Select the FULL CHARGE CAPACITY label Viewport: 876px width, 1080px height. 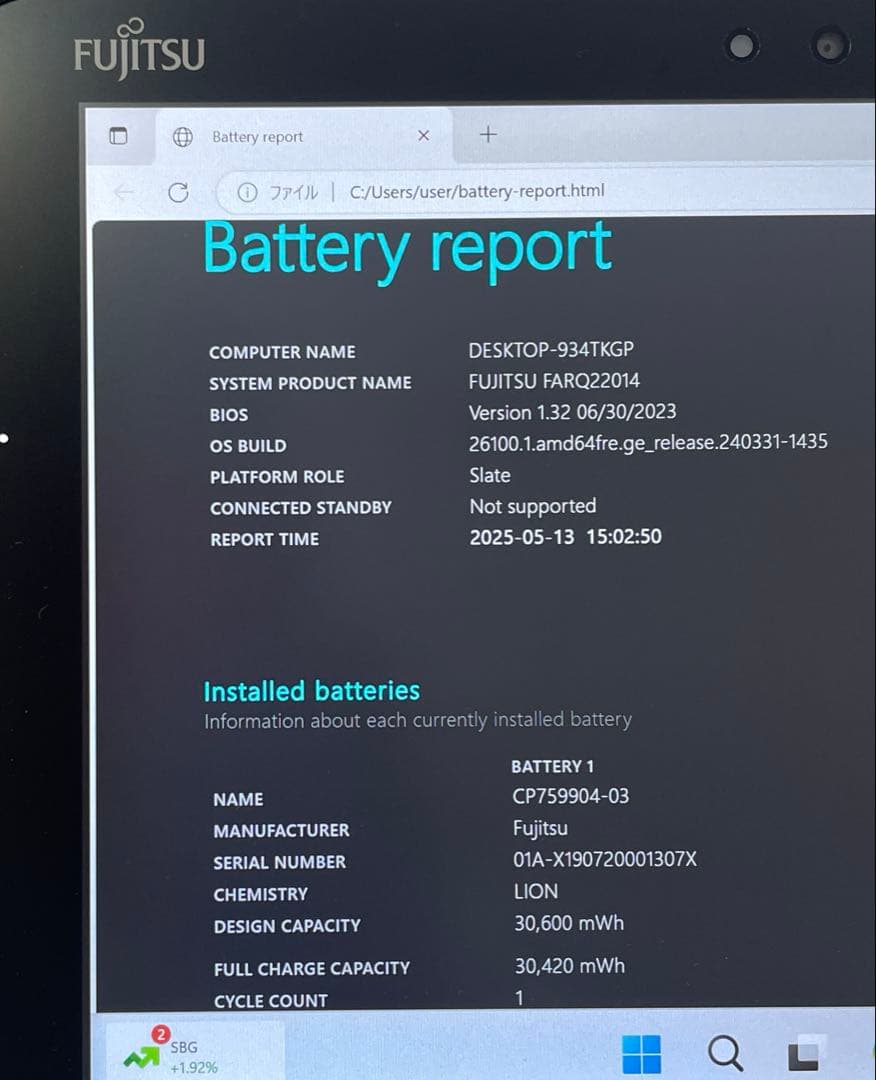point(311,968)
